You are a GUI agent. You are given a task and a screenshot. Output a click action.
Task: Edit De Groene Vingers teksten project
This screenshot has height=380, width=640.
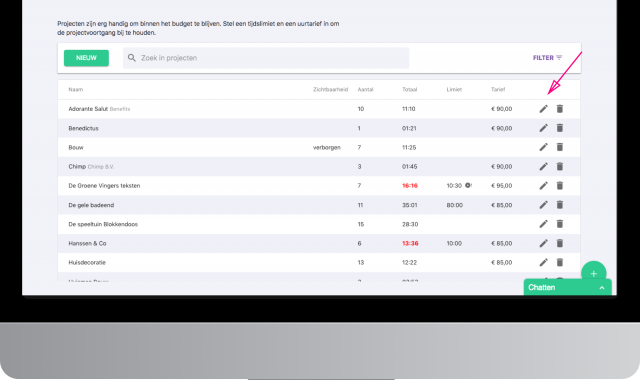543,186
